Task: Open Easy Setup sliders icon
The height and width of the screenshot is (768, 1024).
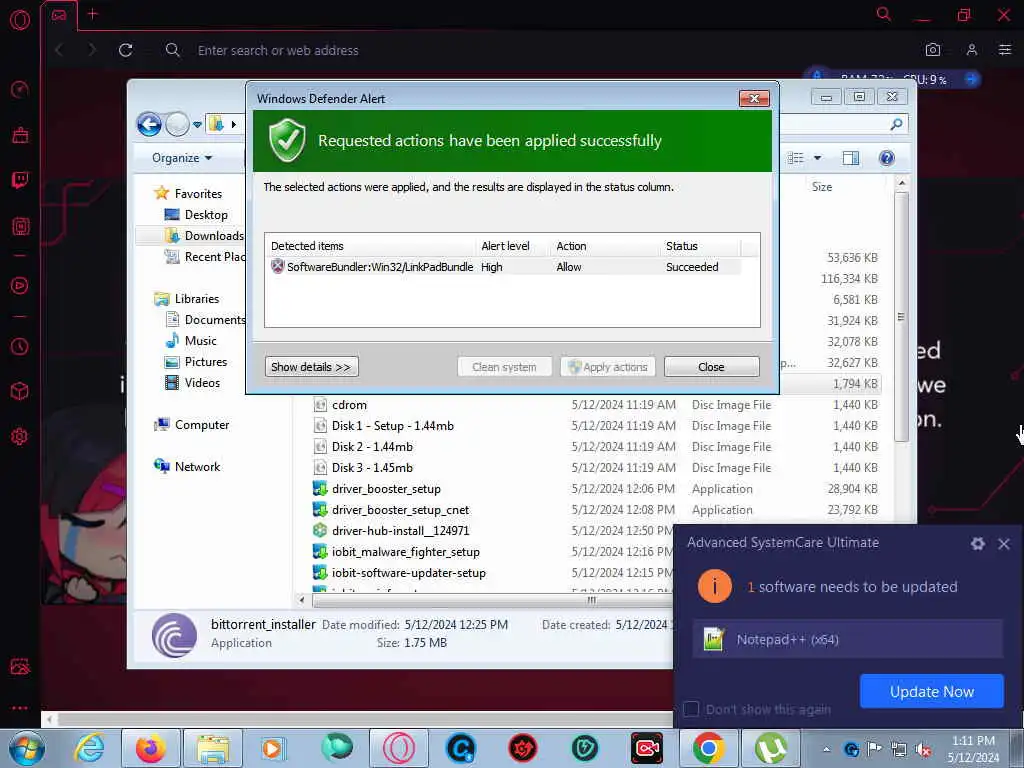Action: (1005, 50)
